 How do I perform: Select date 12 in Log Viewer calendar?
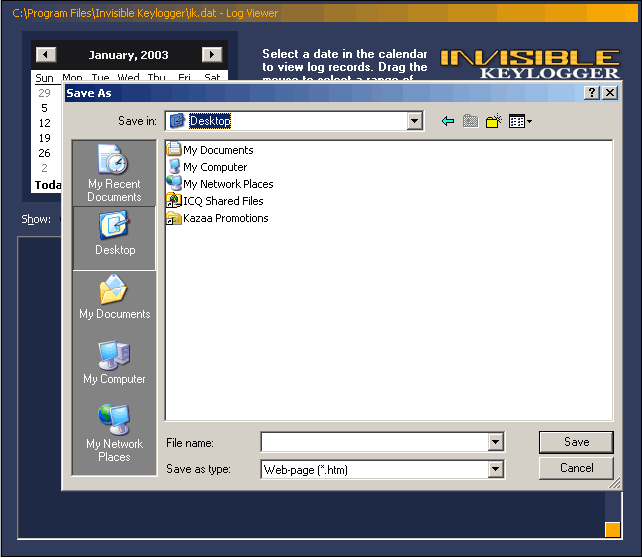[x=44, y=123]
